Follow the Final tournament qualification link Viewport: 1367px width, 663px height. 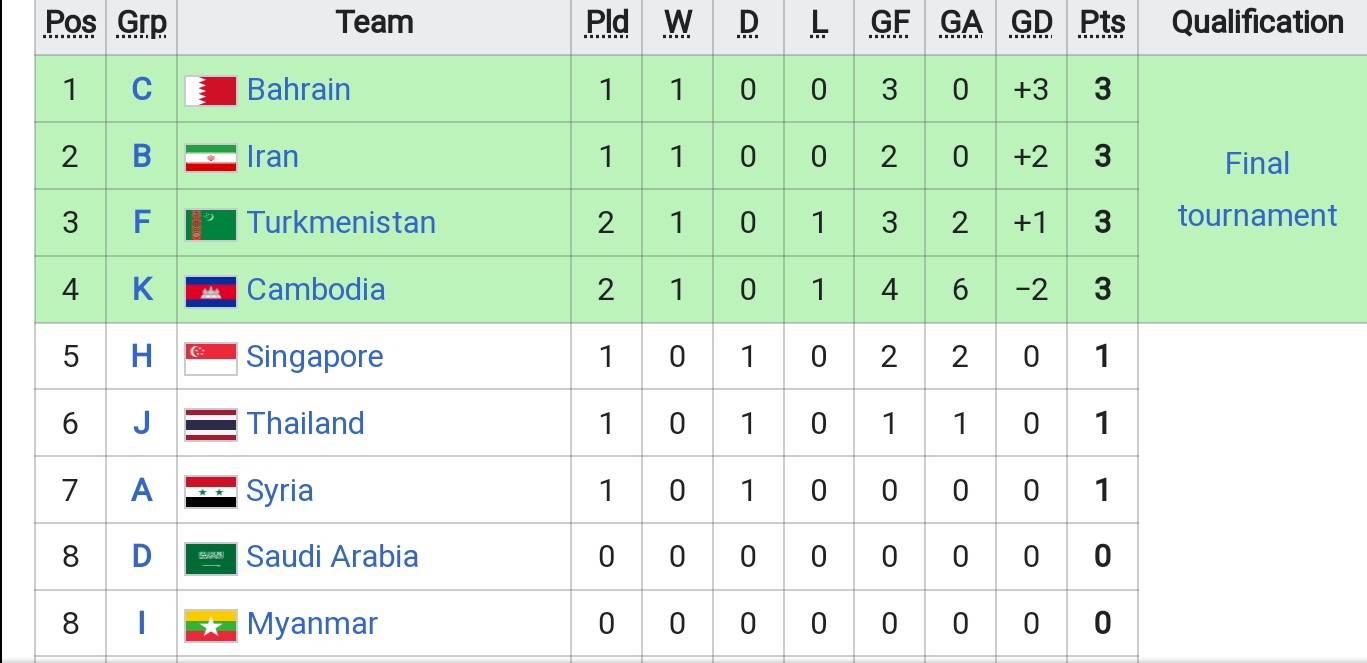[x=1257, y=189]
